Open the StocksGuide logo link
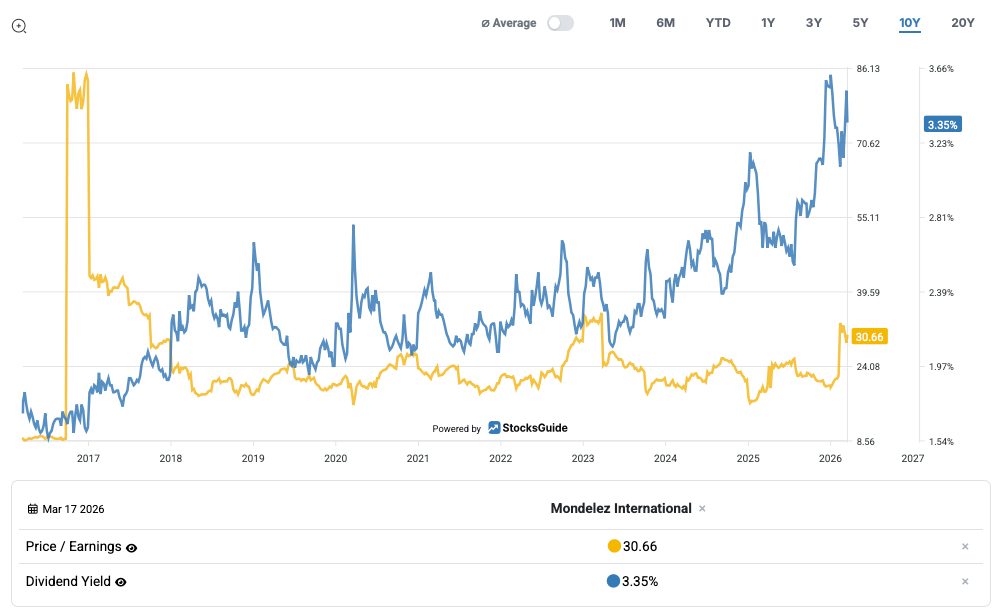Viewport: 996px width, 613px height. [x=528, y=428]
